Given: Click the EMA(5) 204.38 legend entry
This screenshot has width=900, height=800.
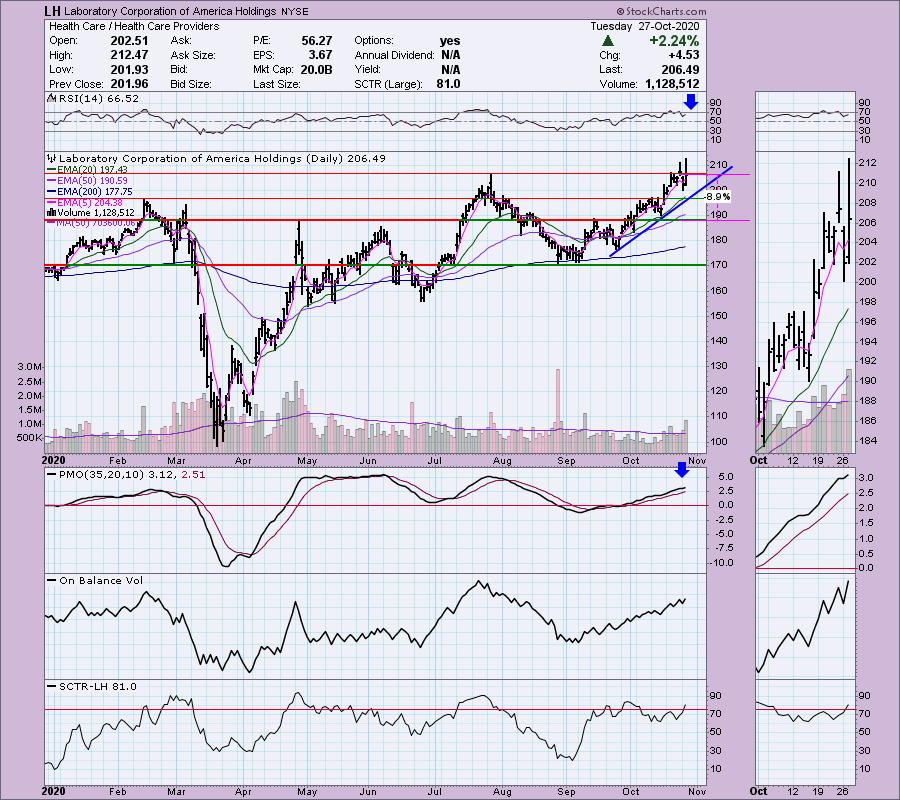Looking at the screenshot, I should click(90, 203).
